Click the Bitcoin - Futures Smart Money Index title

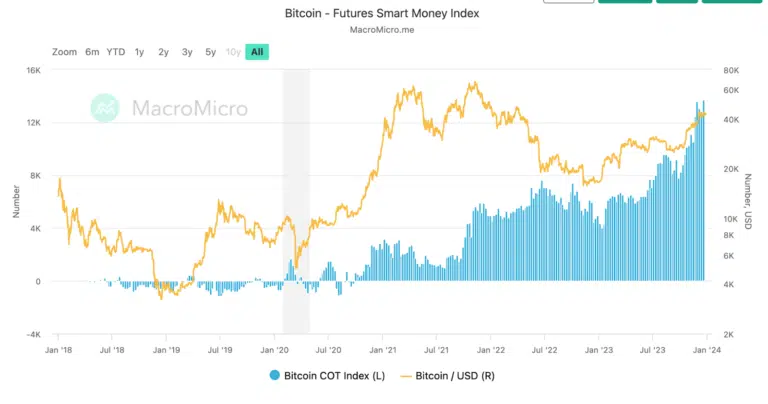click(x=384, y=13)
